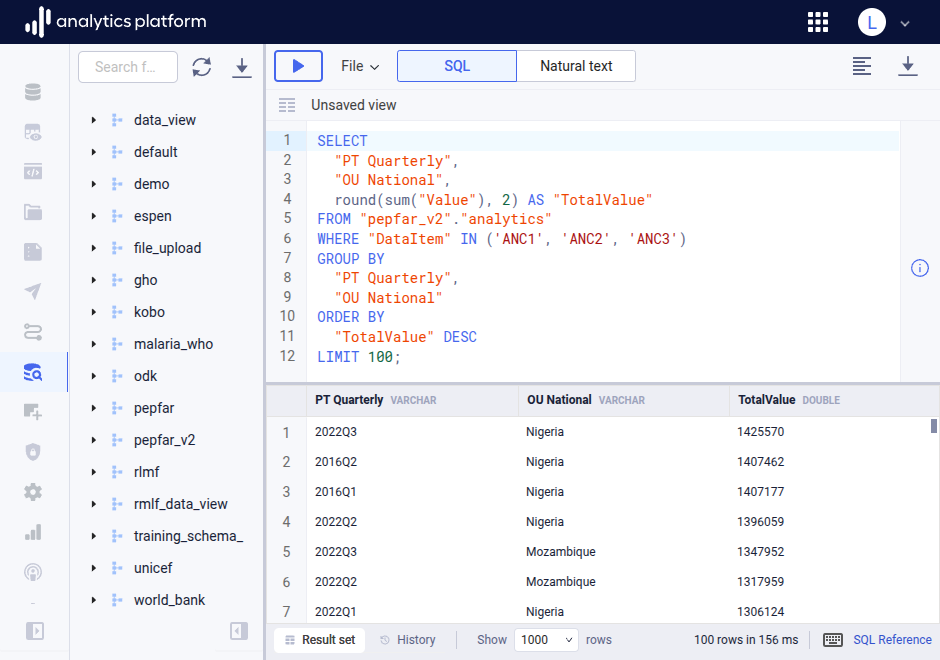Expand the espen schema
The width and height of the screenshot is (940, 660).
(x=94, y=216)
